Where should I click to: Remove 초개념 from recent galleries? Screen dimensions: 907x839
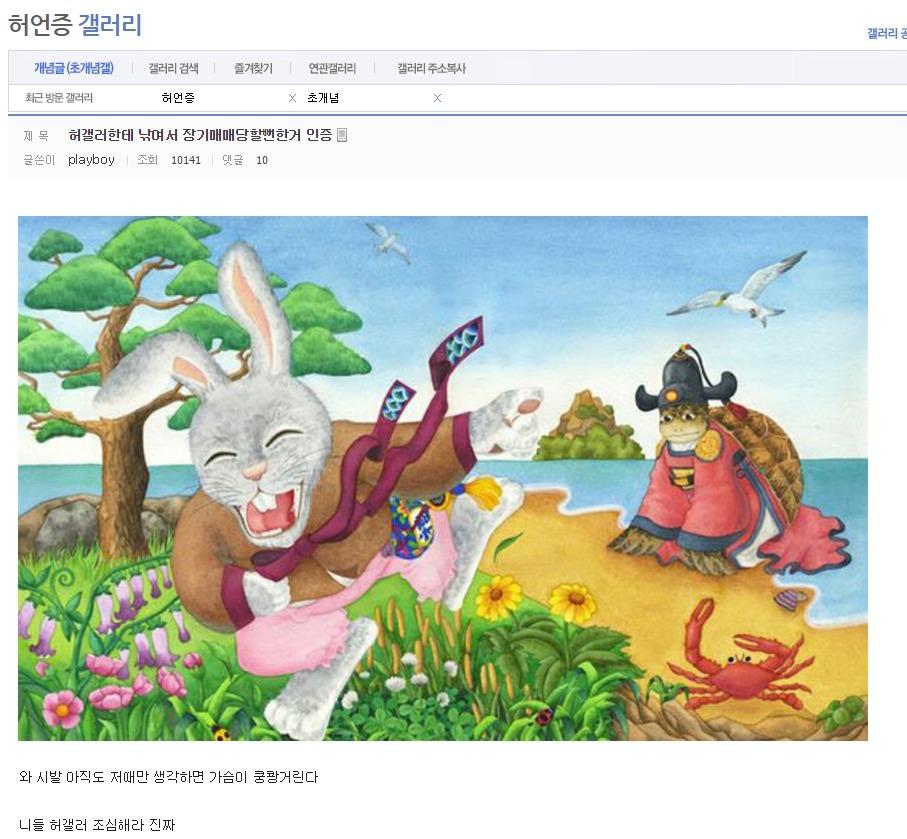[437, 98]
